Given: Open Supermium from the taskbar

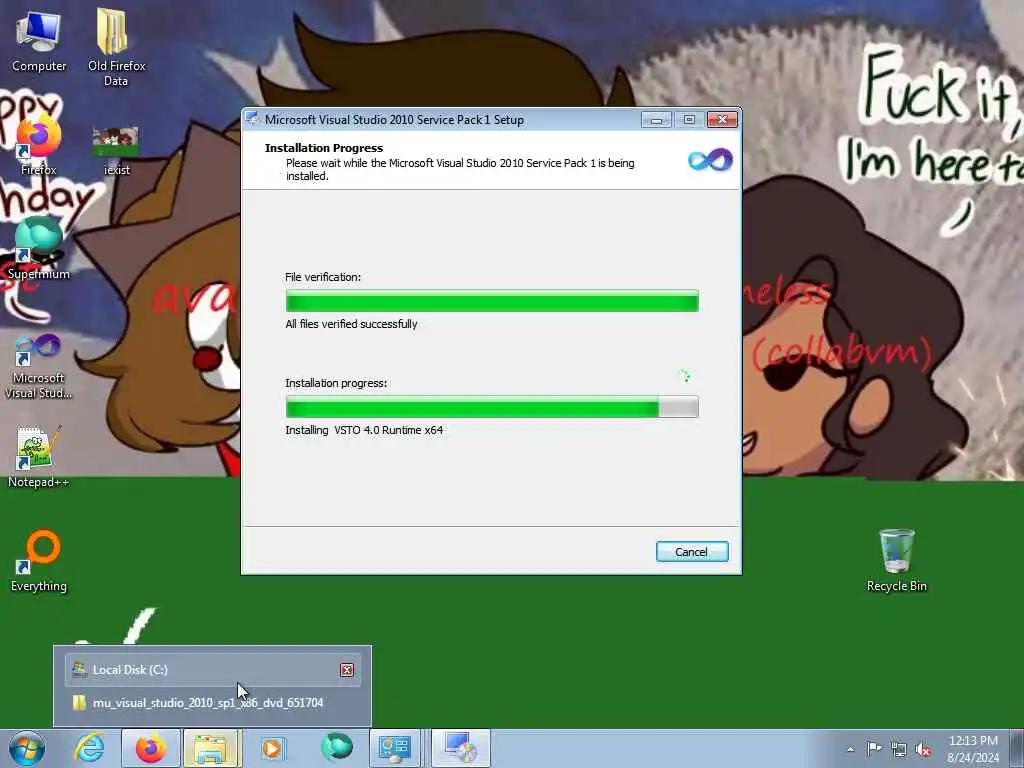Looking at the screenshot, I should pyautogui.click(x=336, y=748).
